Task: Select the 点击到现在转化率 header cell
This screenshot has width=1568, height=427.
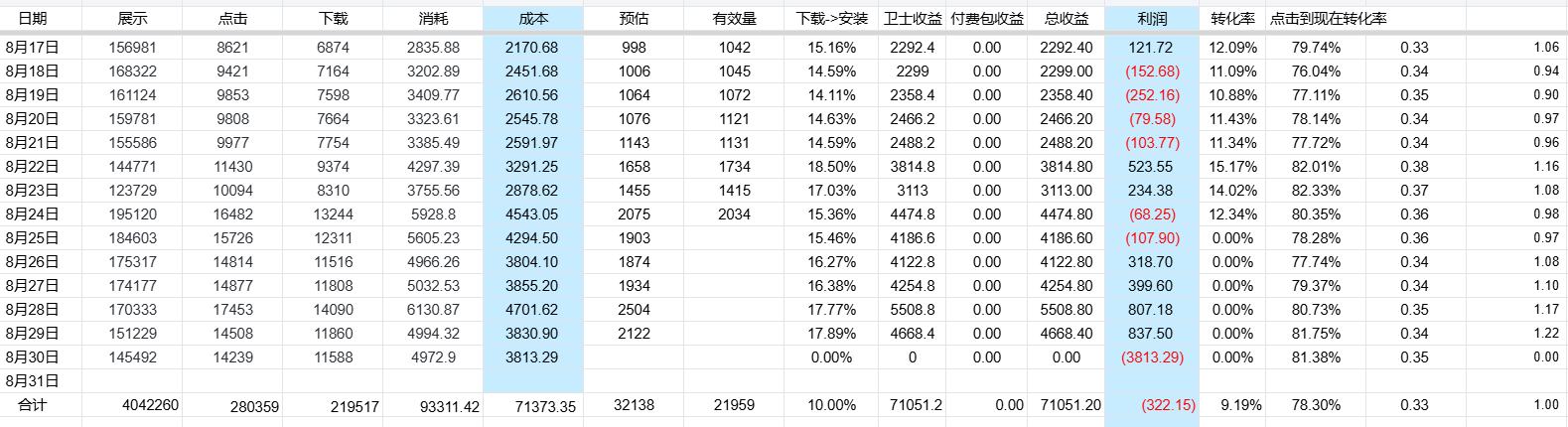Action: [1328, 18]
